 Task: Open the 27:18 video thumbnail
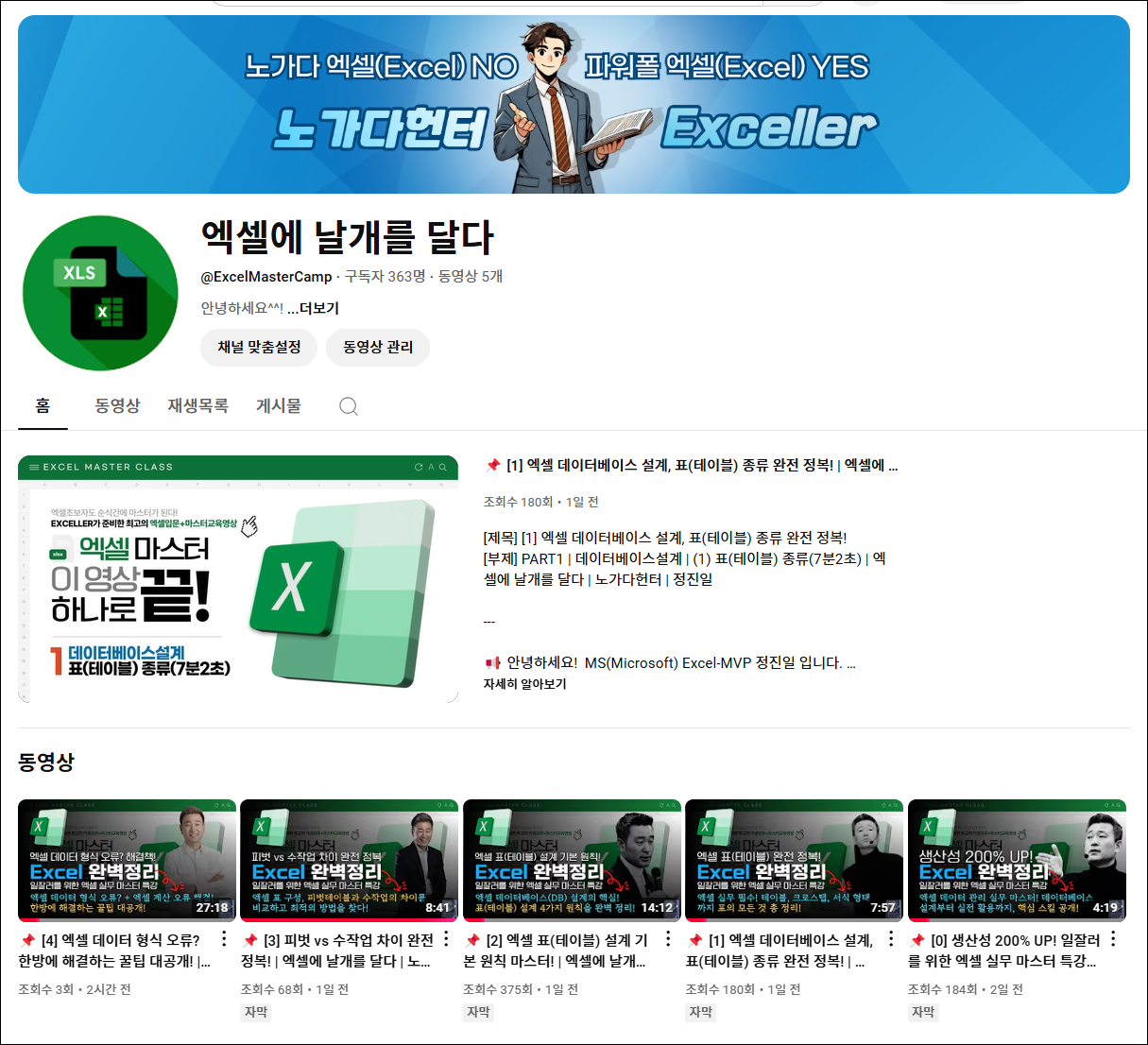(x=127, y=860)
